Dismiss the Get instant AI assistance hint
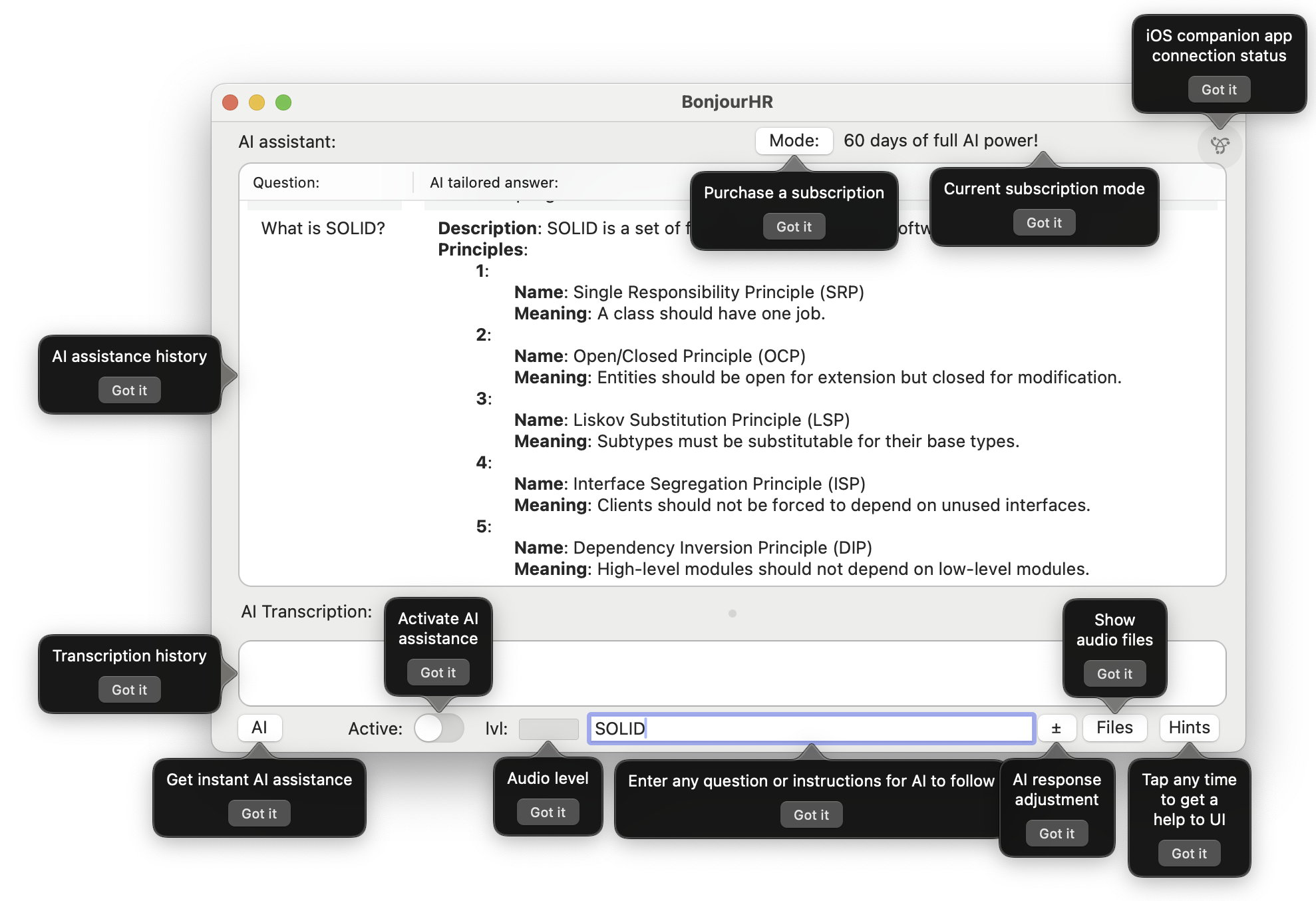The height and width of the screenshot is (901, 1316). (259, 812)
